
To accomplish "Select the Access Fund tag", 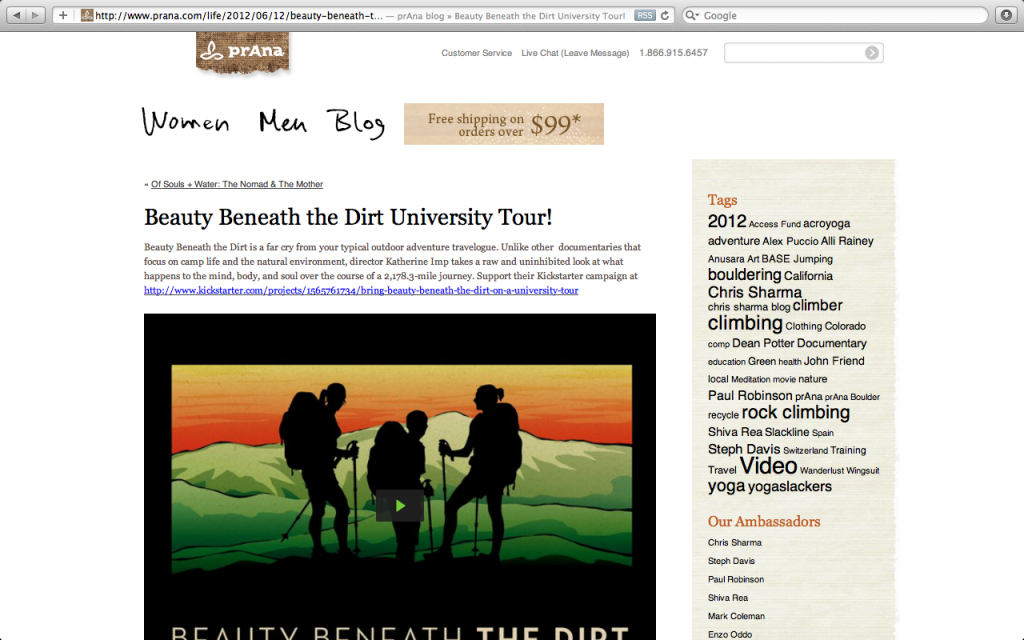I will pos(775,224).
